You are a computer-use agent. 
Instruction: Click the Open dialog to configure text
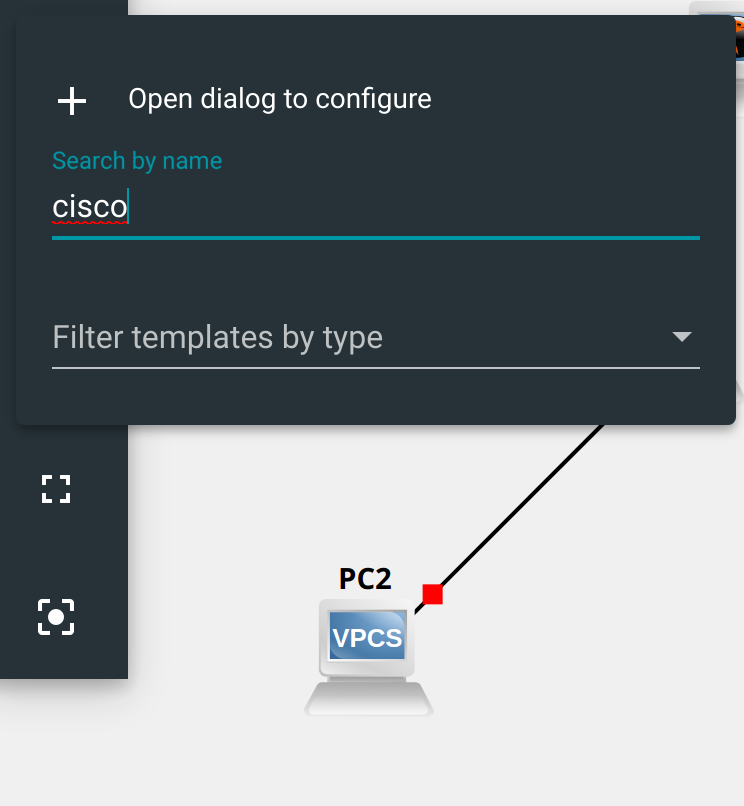[279, 99]
